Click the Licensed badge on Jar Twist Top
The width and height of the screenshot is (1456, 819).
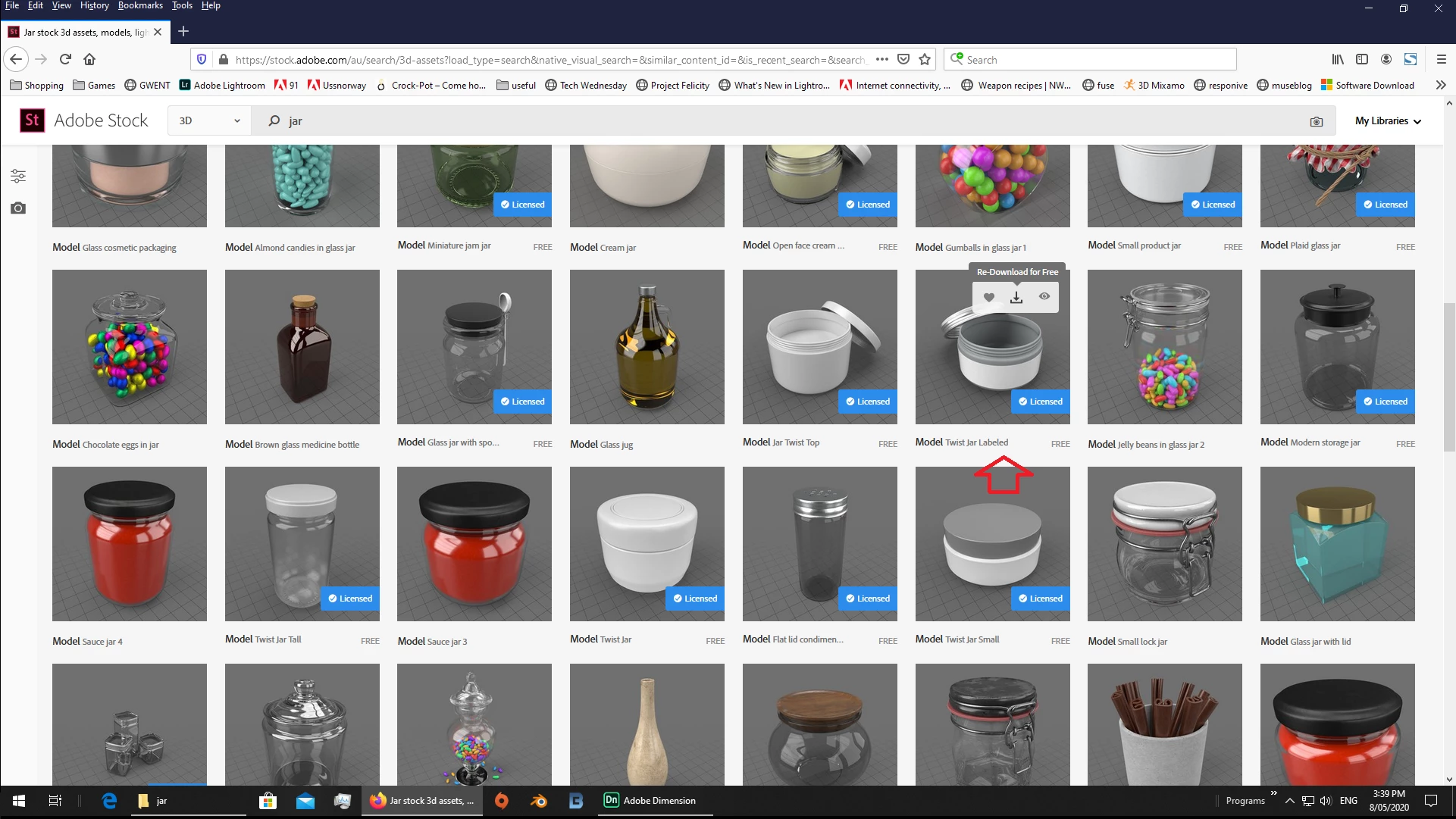coord(867,402)
